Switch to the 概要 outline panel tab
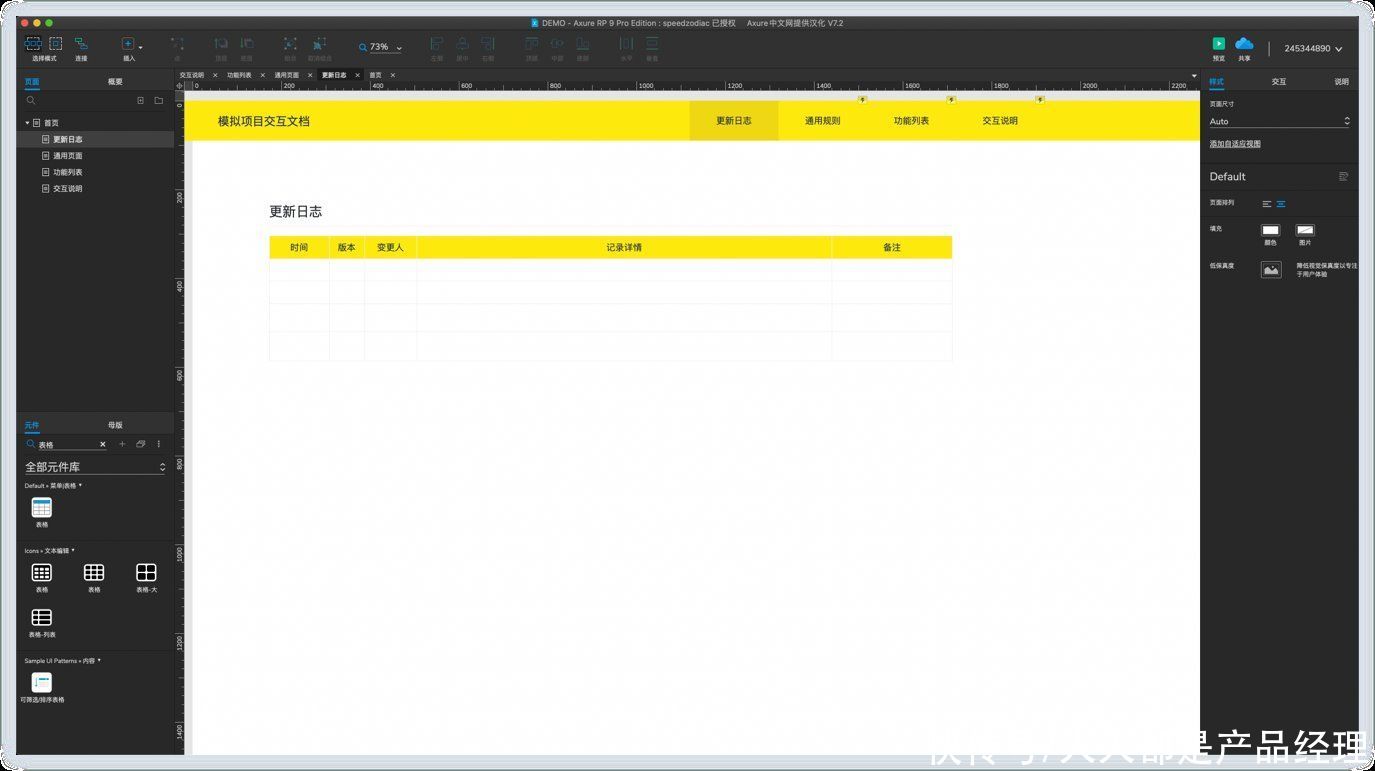Screen dimensions: 1375x771 115,82
